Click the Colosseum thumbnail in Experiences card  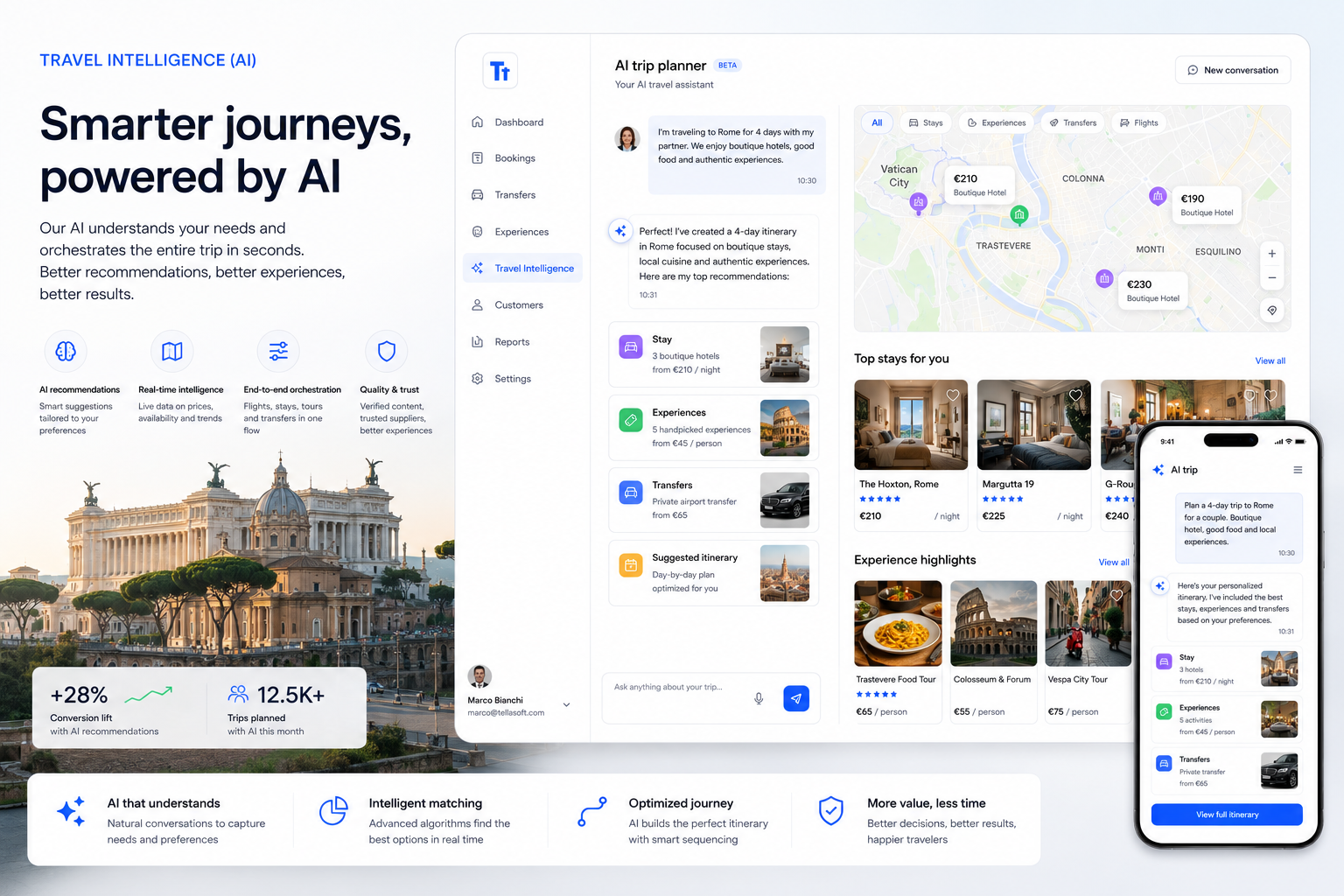(x=785, y=428)
